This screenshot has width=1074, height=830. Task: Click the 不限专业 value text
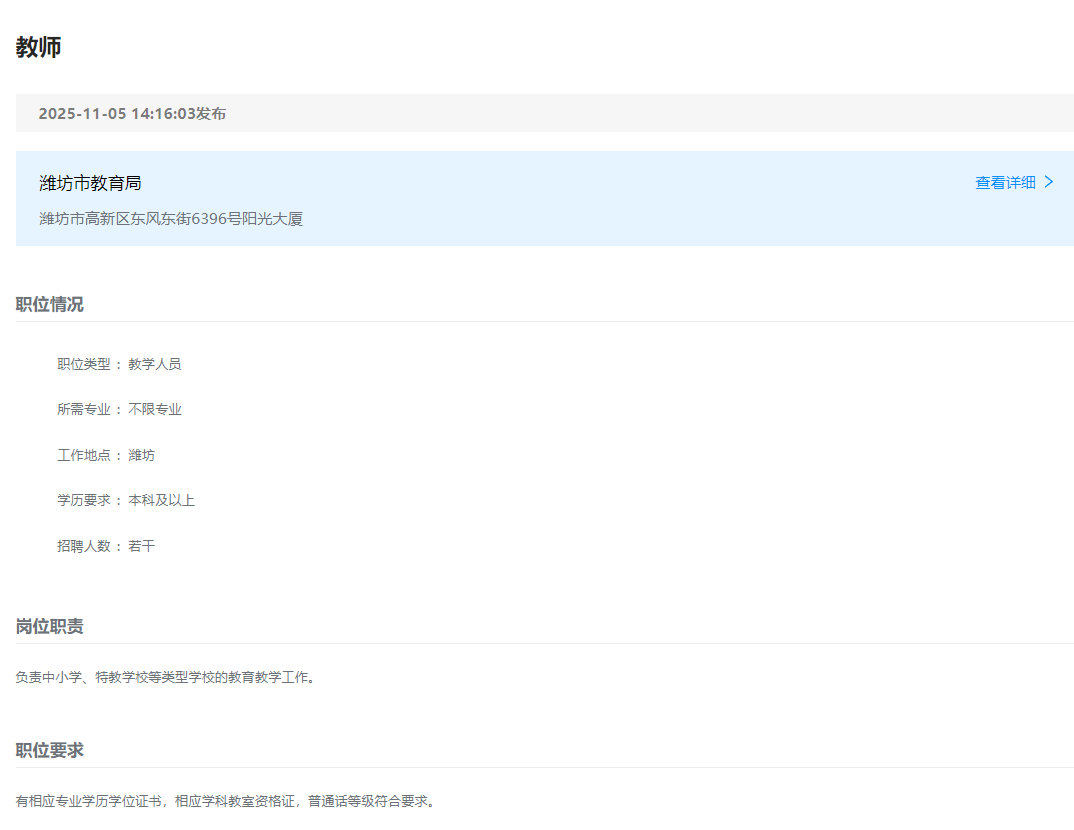coord(155,410)
